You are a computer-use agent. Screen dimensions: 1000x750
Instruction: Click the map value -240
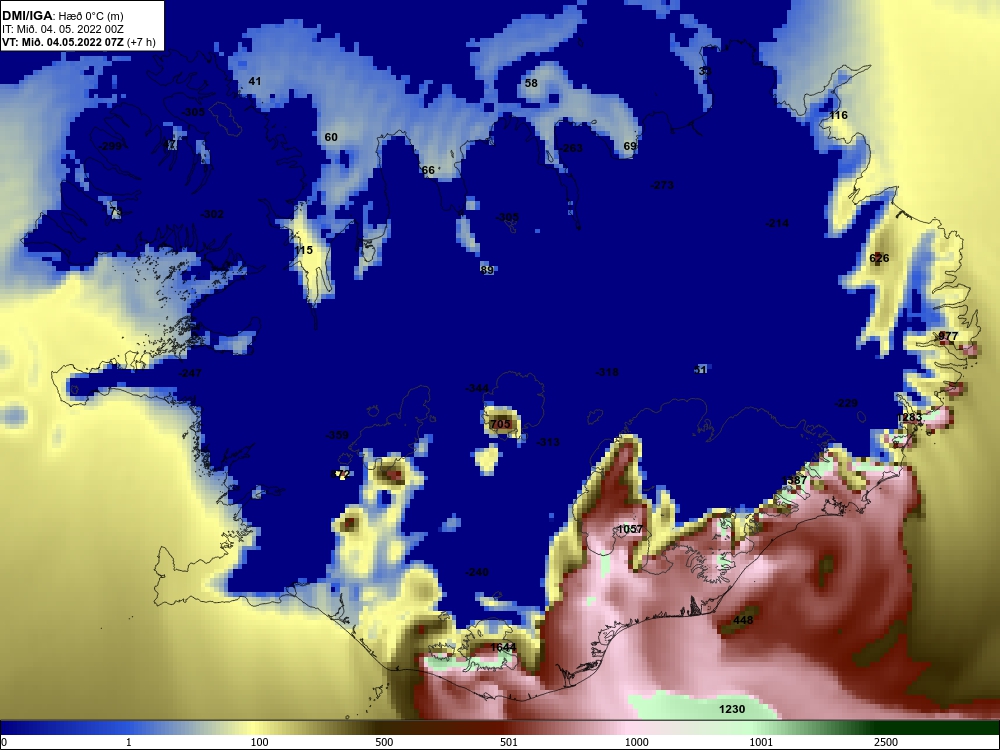(x=477, y=572)
